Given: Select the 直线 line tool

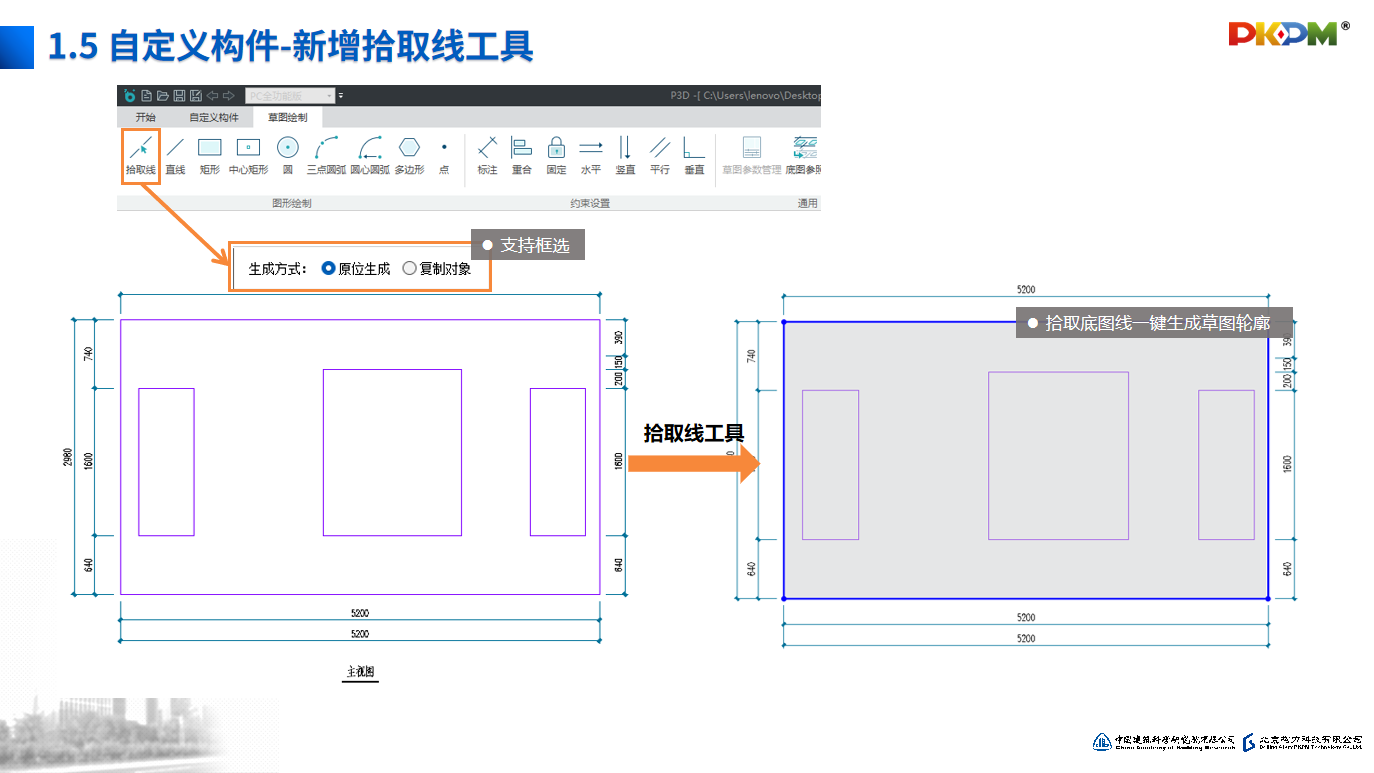Looking at the screenshot, I should 175,156.
